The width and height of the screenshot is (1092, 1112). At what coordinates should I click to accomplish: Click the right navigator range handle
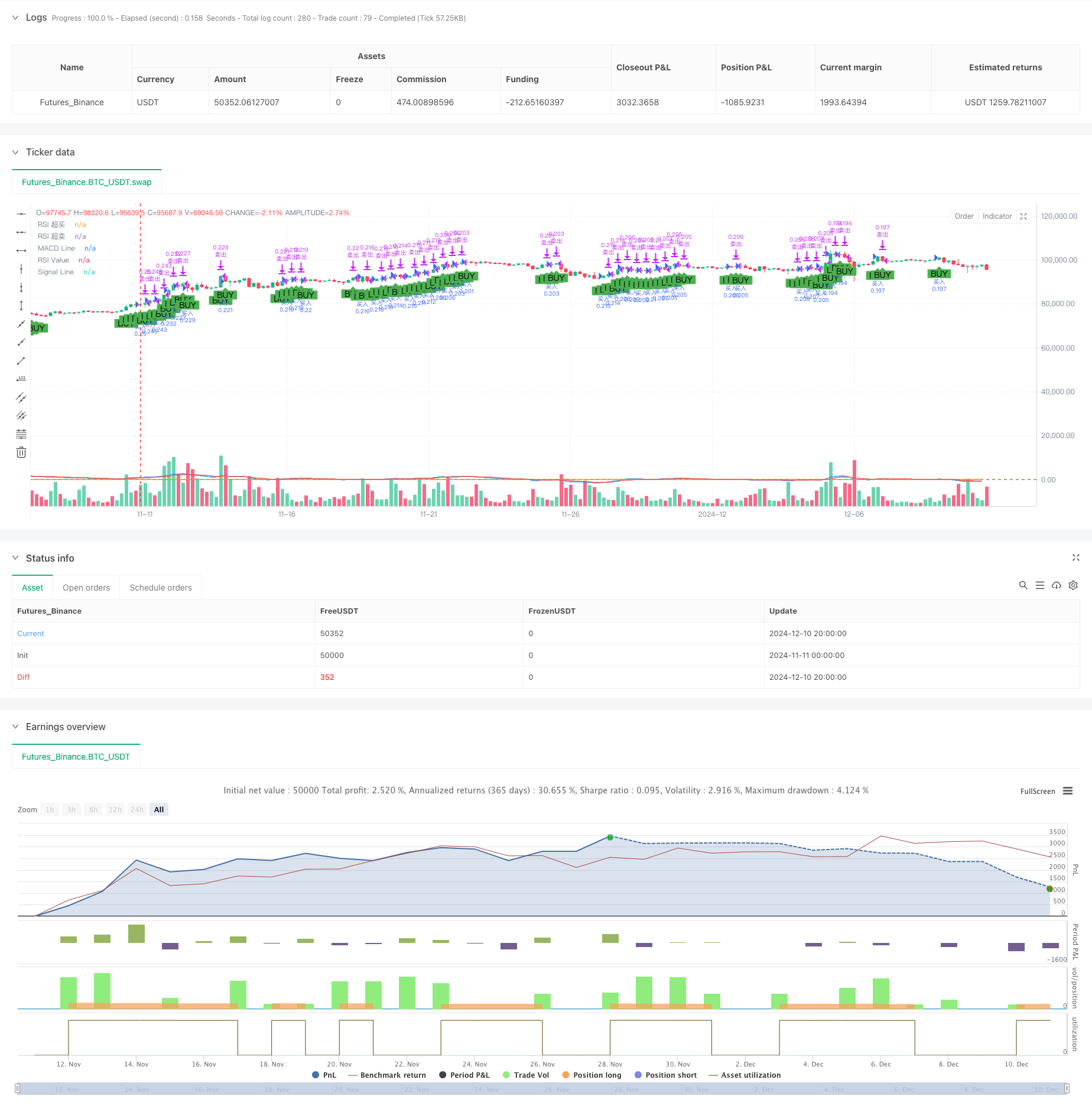[x=1067, y=1088]
